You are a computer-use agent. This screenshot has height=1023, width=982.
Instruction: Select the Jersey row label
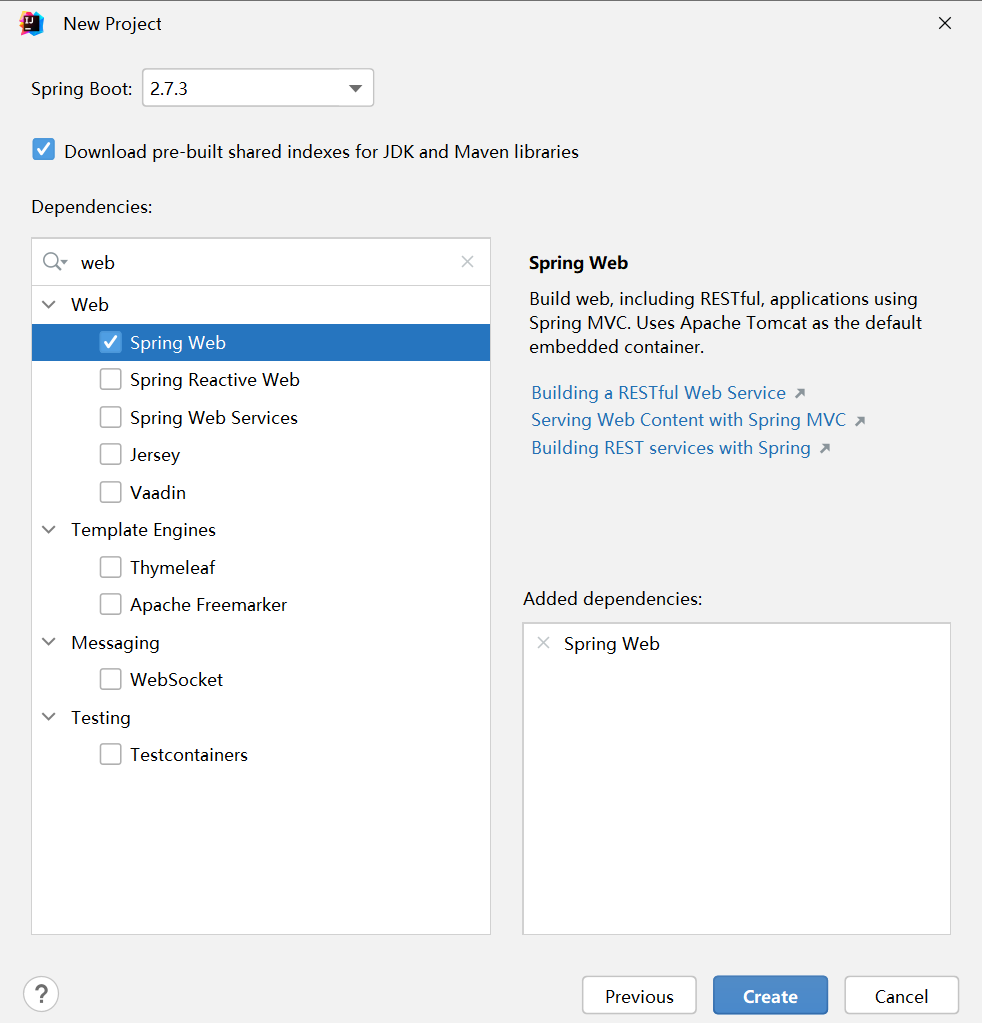[155, 455]
